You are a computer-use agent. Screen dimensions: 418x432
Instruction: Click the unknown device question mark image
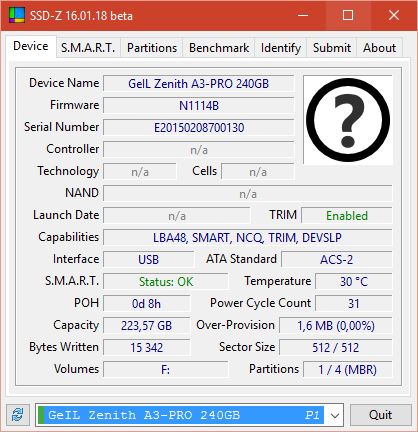(348, 120)
